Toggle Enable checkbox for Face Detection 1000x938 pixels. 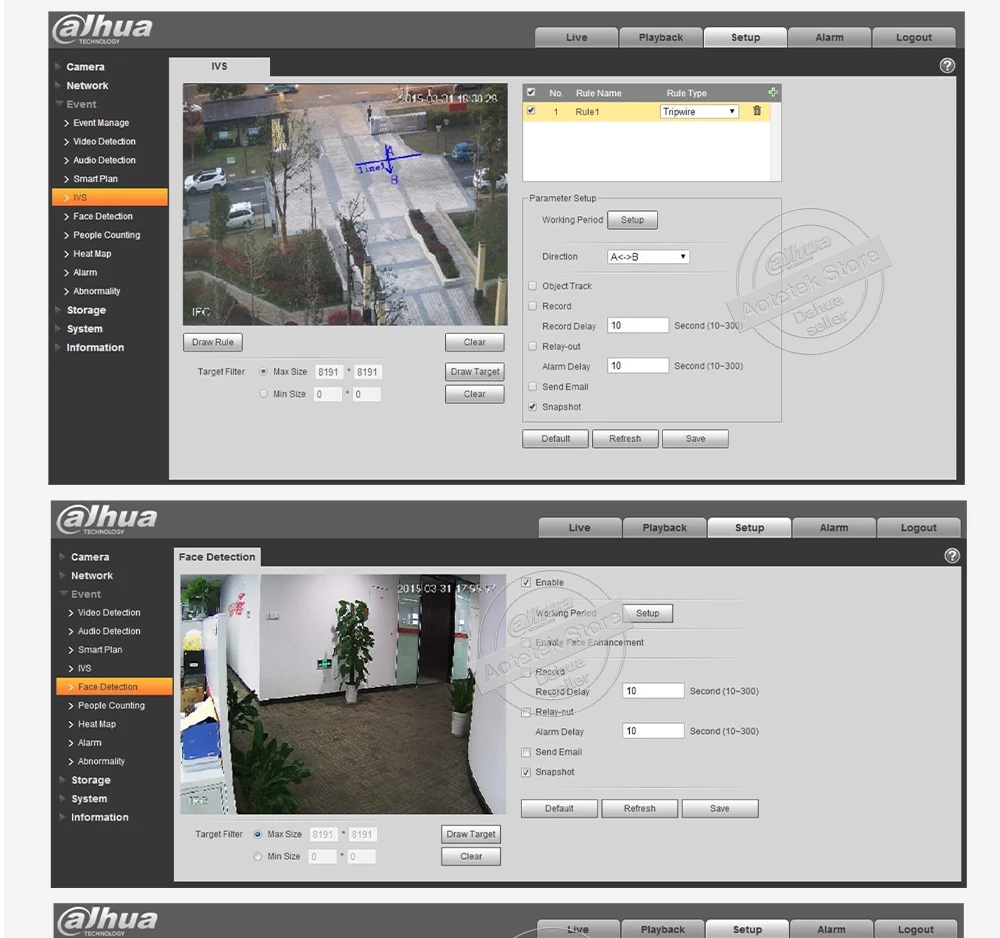click(526, 582)
